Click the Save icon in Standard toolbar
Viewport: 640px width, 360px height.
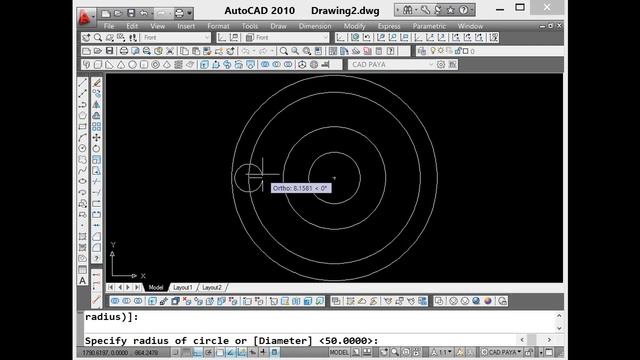coord(109,51)
